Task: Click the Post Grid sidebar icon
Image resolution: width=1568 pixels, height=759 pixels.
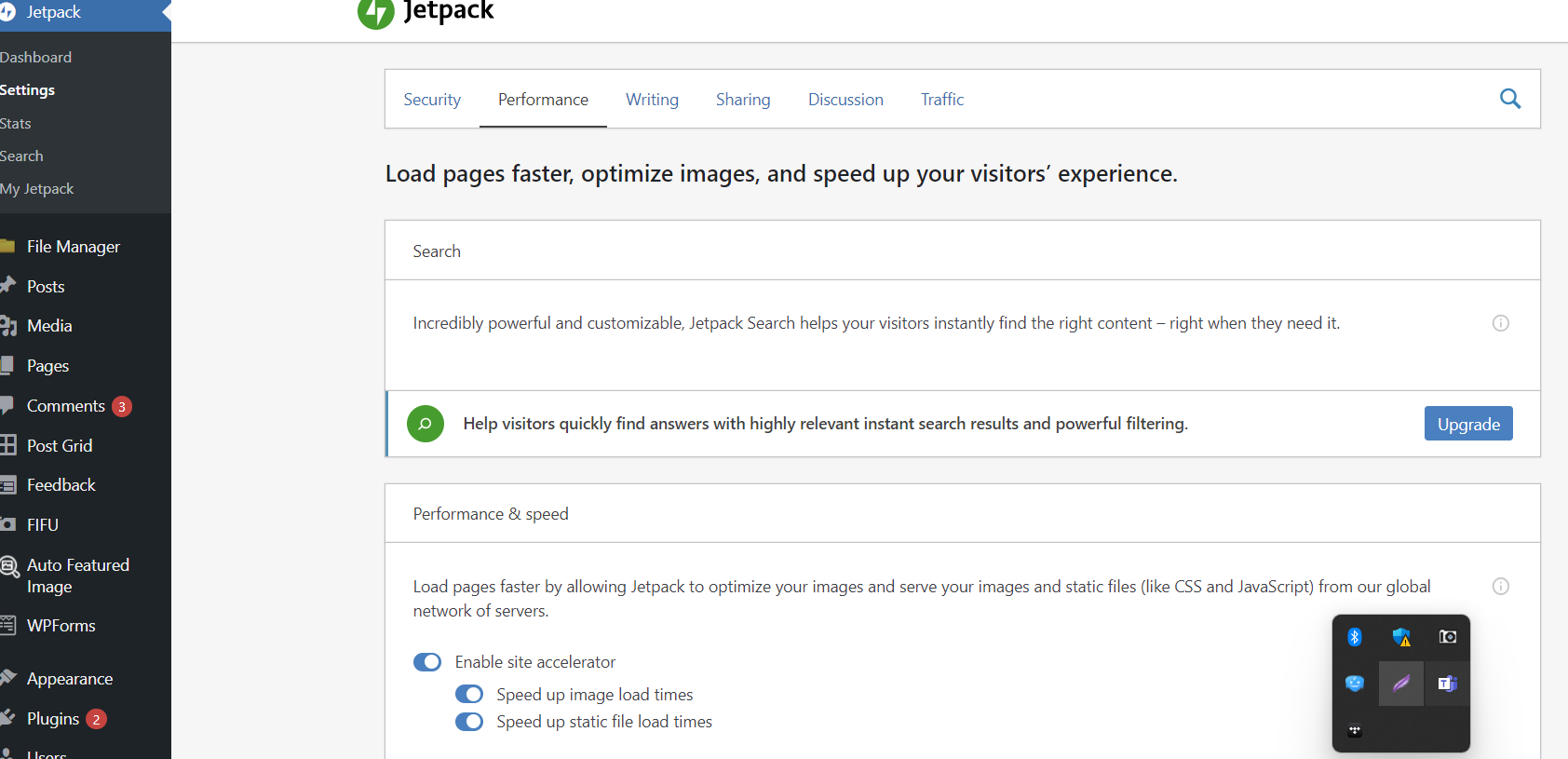Action: click(7, 445)
